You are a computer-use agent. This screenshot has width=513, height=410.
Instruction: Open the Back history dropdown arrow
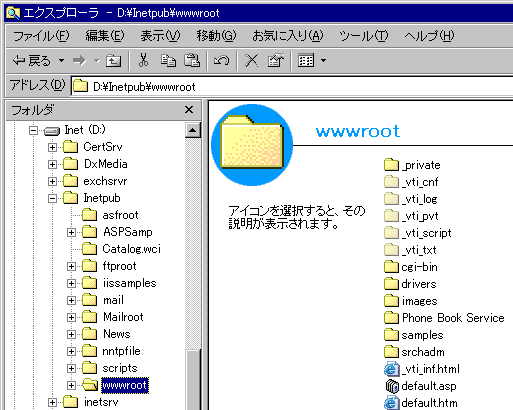61,61
